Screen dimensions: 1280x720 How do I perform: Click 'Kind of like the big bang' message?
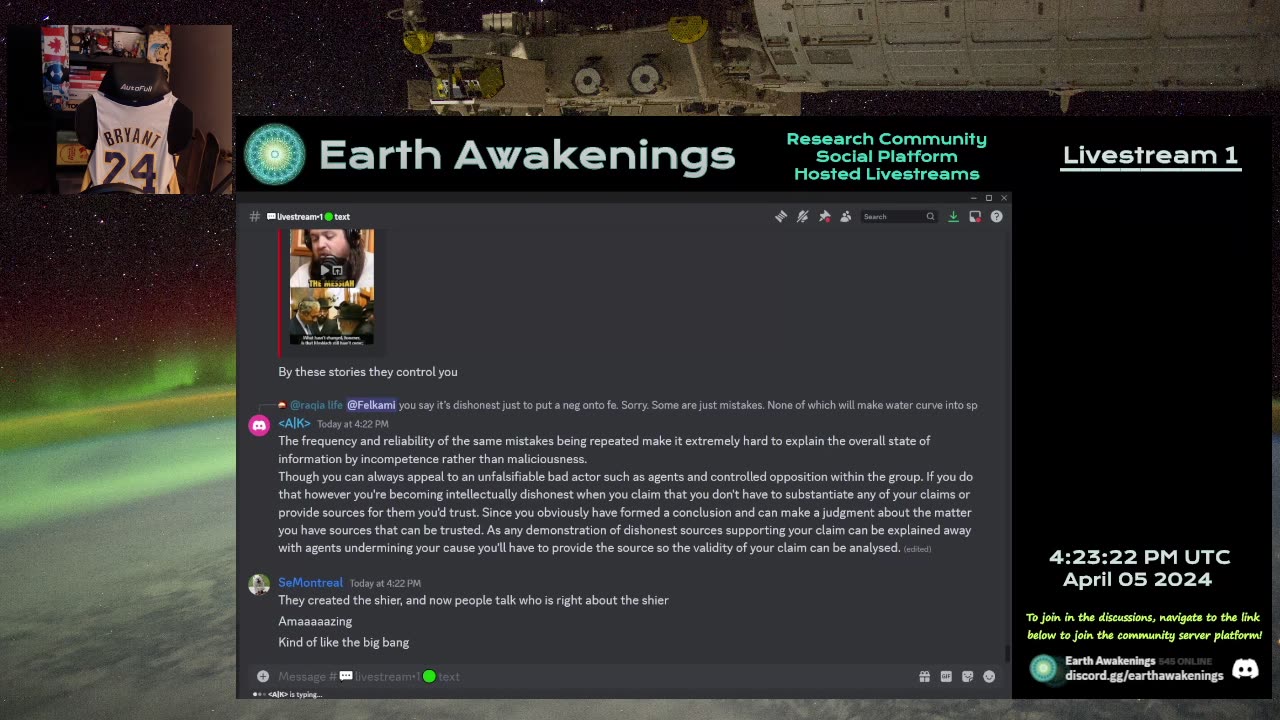[x=343, y=642]
